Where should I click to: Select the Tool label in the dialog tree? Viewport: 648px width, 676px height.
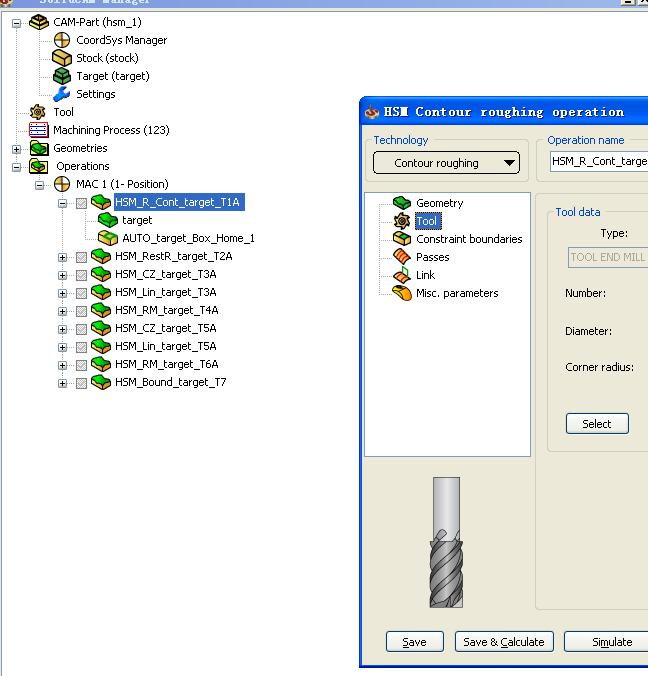click(427, 221)
